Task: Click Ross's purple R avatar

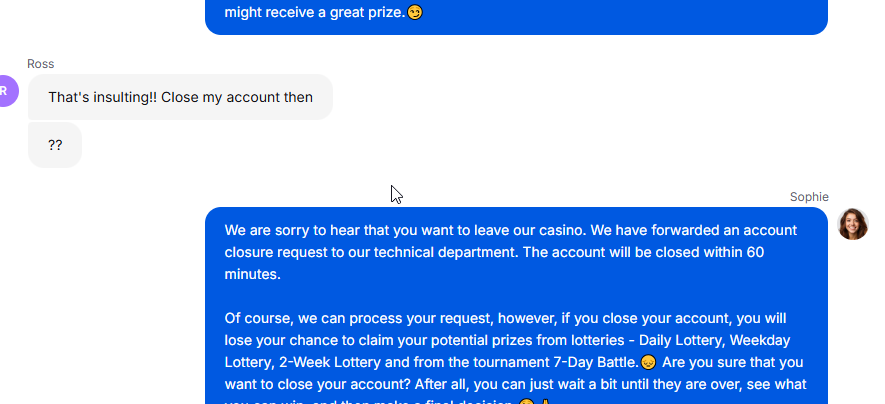Action: coord(7,91)
